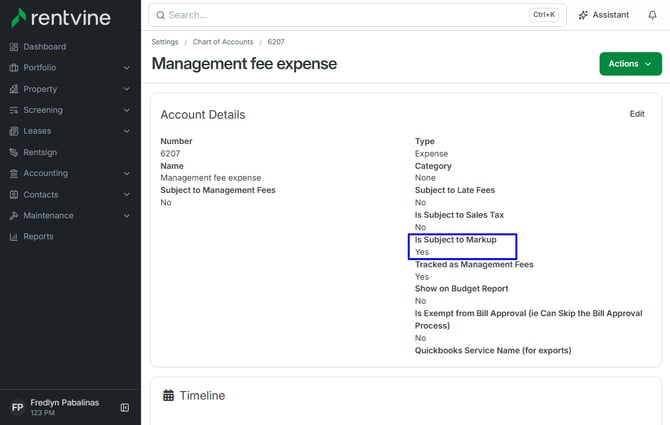This screenshot has height=425, width=670.
Task: Expand the Accounting menu chevron
Action: click(x=126, y=173)
